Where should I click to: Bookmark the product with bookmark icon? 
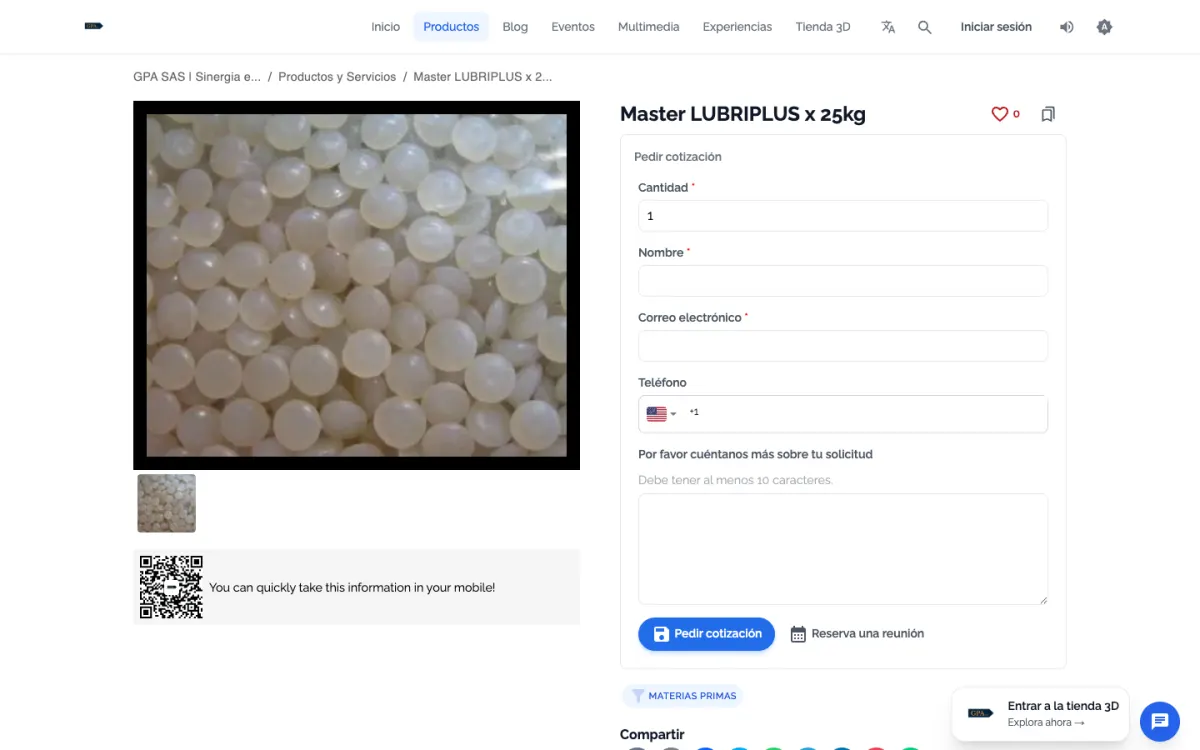click(x=1048, y=114)
